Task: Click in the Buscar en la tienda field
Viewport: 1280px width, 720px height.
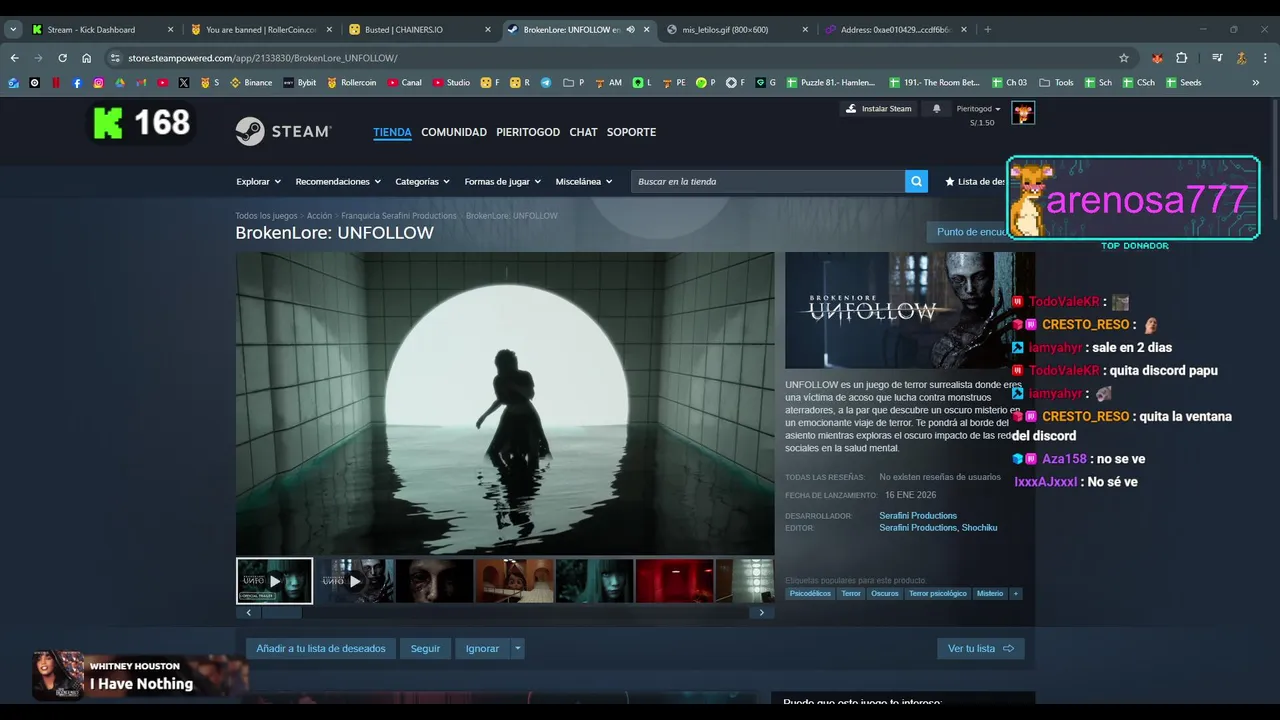Action: coord(768,181)
